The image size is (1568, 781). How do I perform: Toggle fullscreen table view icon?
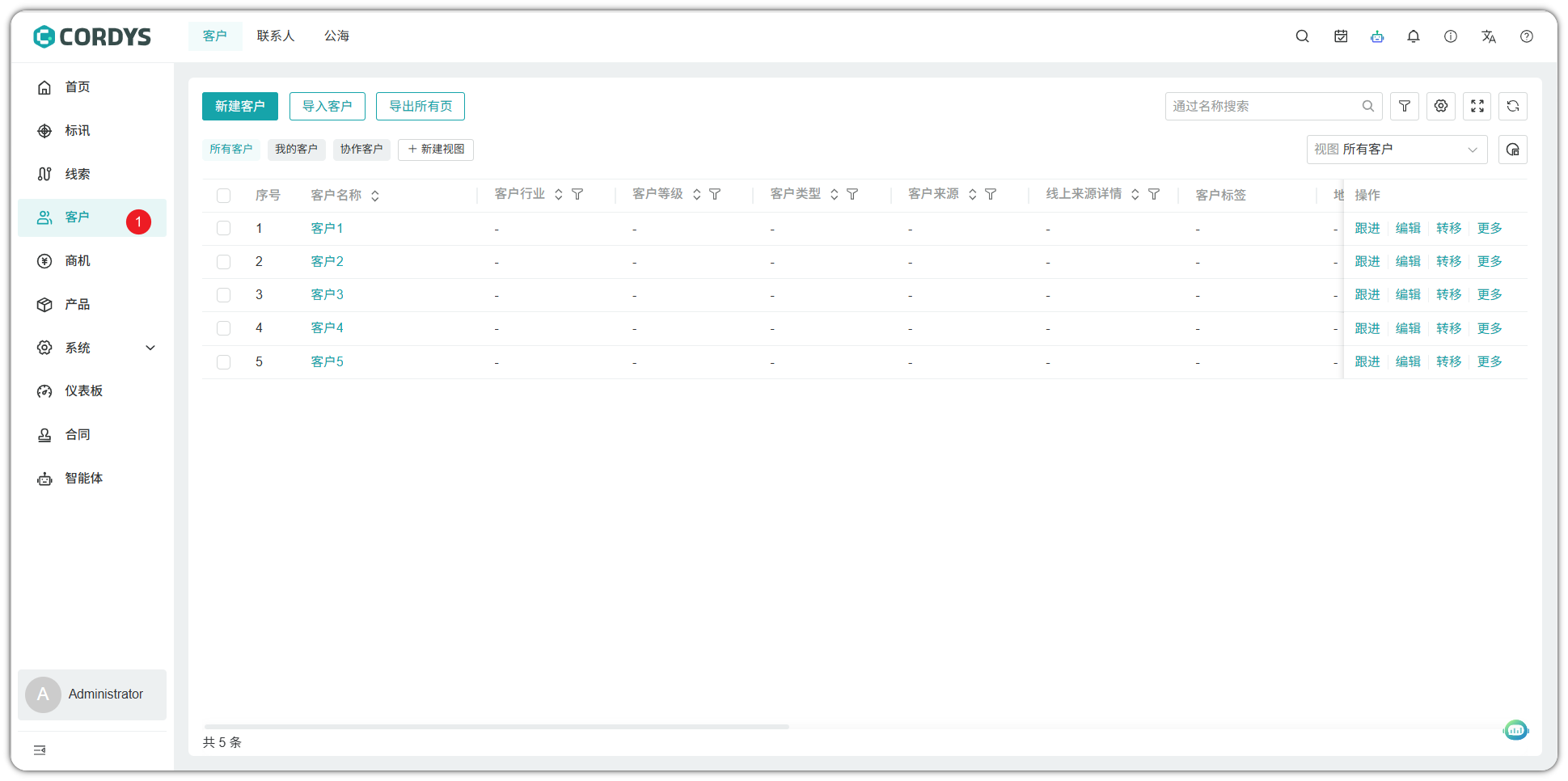click(1477, 106)
